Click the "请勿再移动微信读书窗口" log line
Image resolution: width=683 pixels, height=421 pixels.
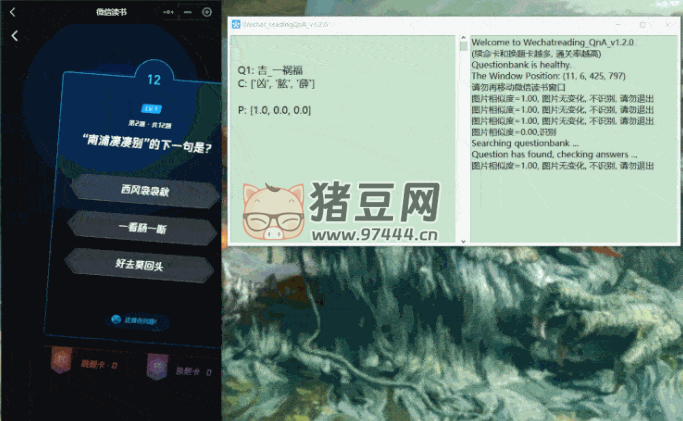(518, 87)
